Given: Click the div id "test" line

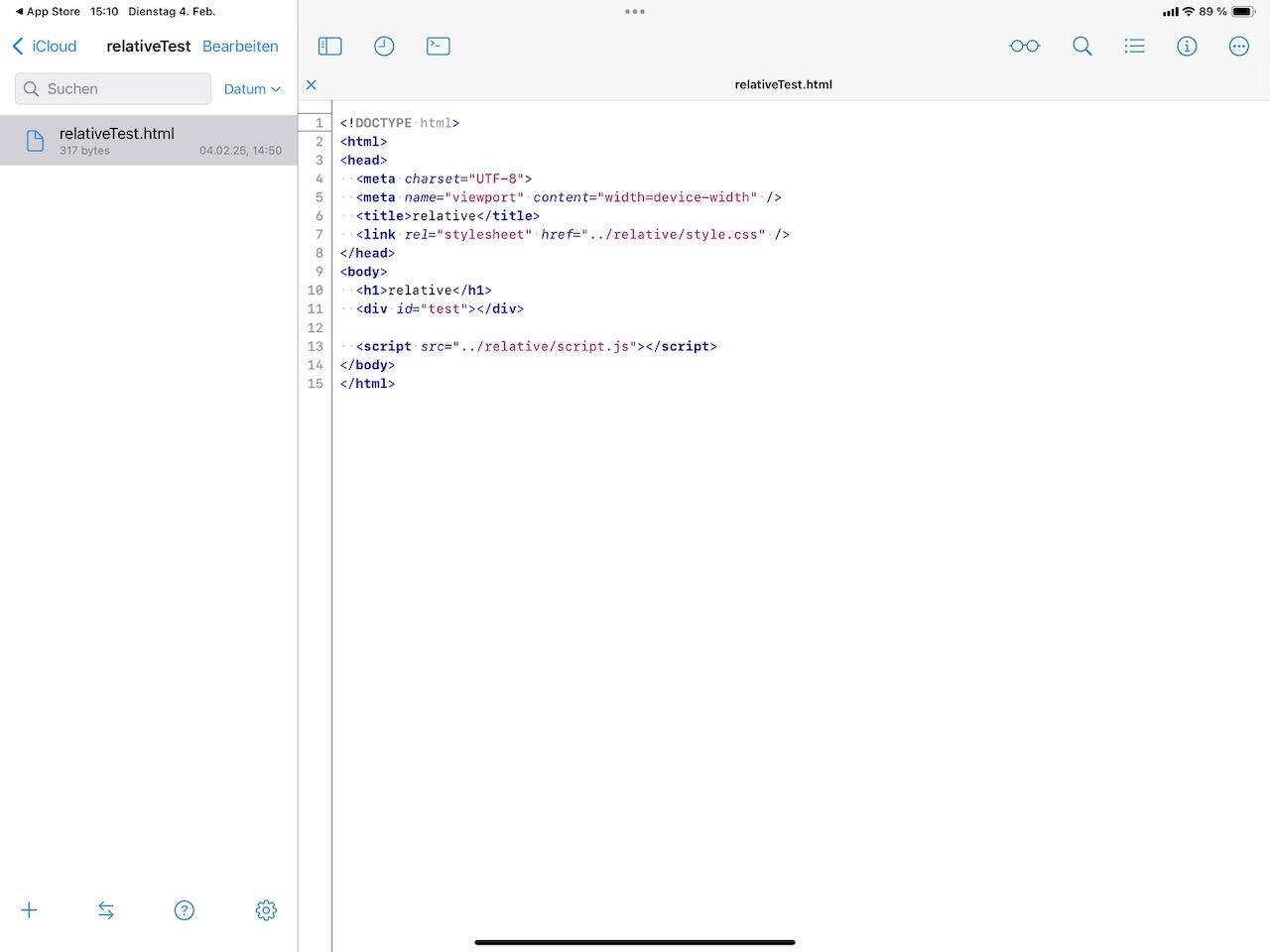Looking at the screenshot, I should pyautogui.click(x=440, y=308).
